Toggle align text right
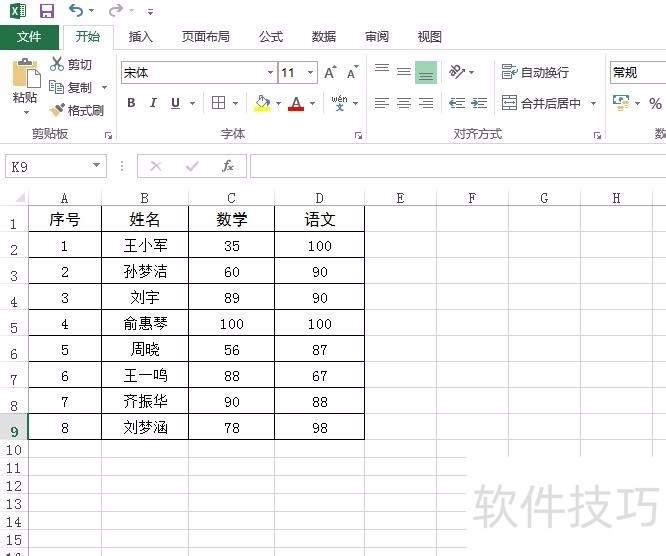The height and width of the screenshot is (556, 666). point(426,103)
